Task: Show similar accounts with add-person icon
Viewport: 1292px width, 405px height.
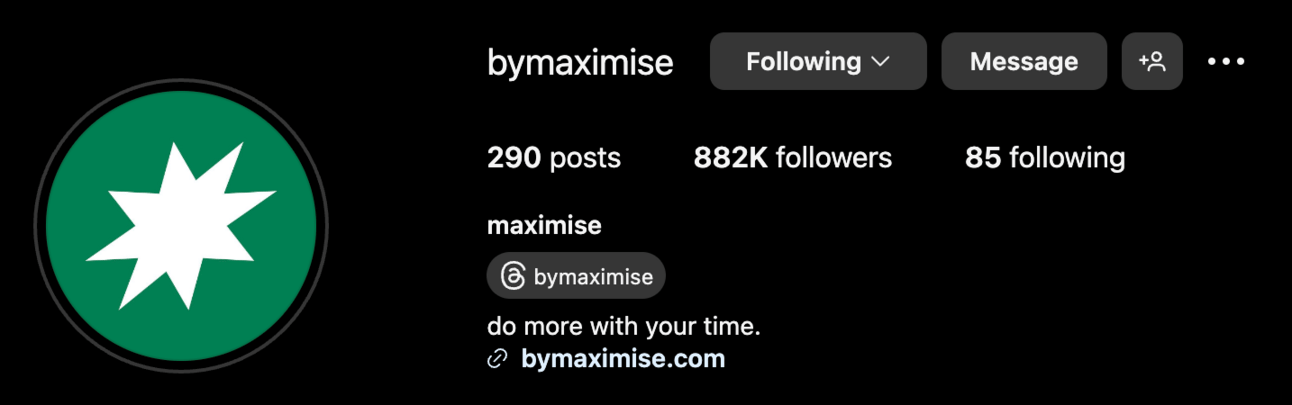Action: click(1152, 61)
